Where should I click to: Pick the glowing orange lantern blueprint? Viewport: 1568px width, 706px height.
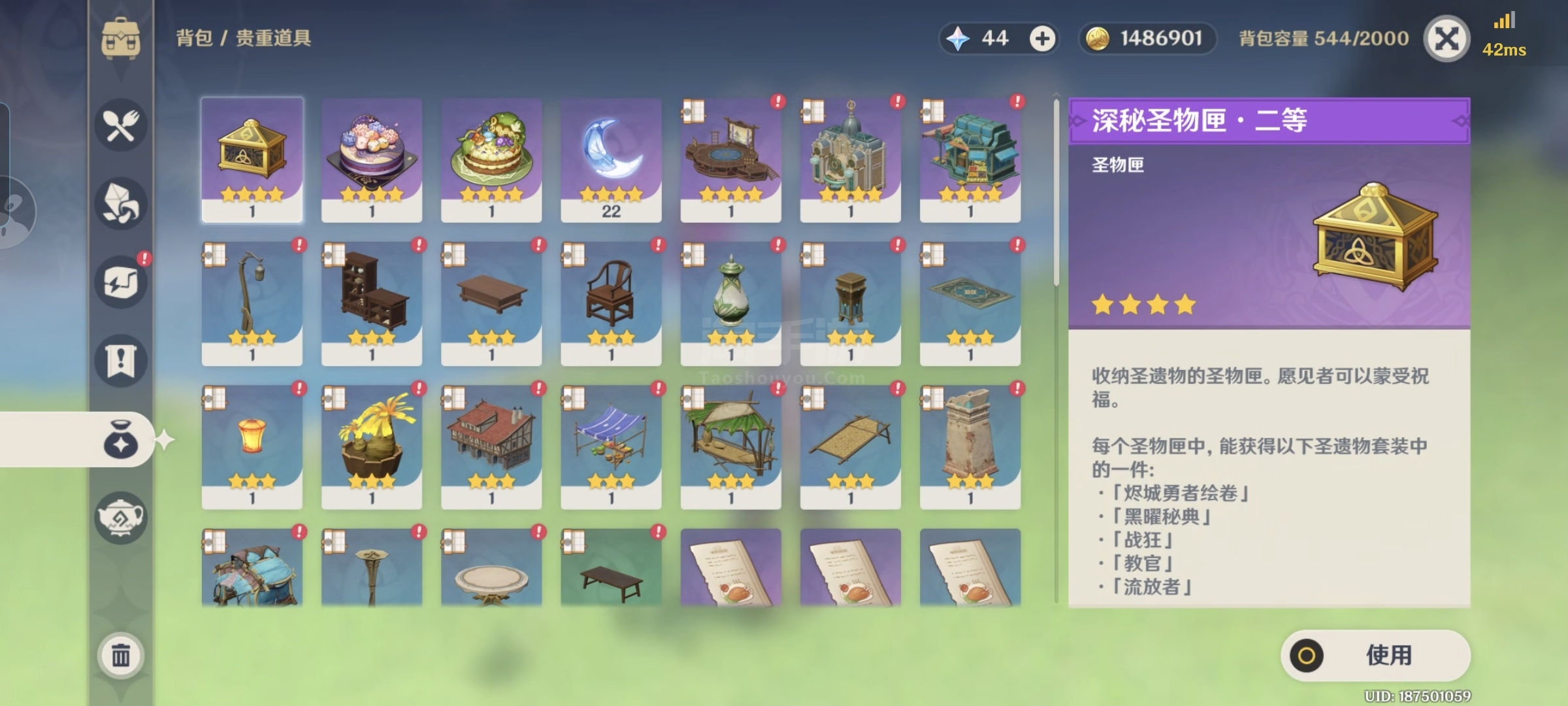coord(252,447)
